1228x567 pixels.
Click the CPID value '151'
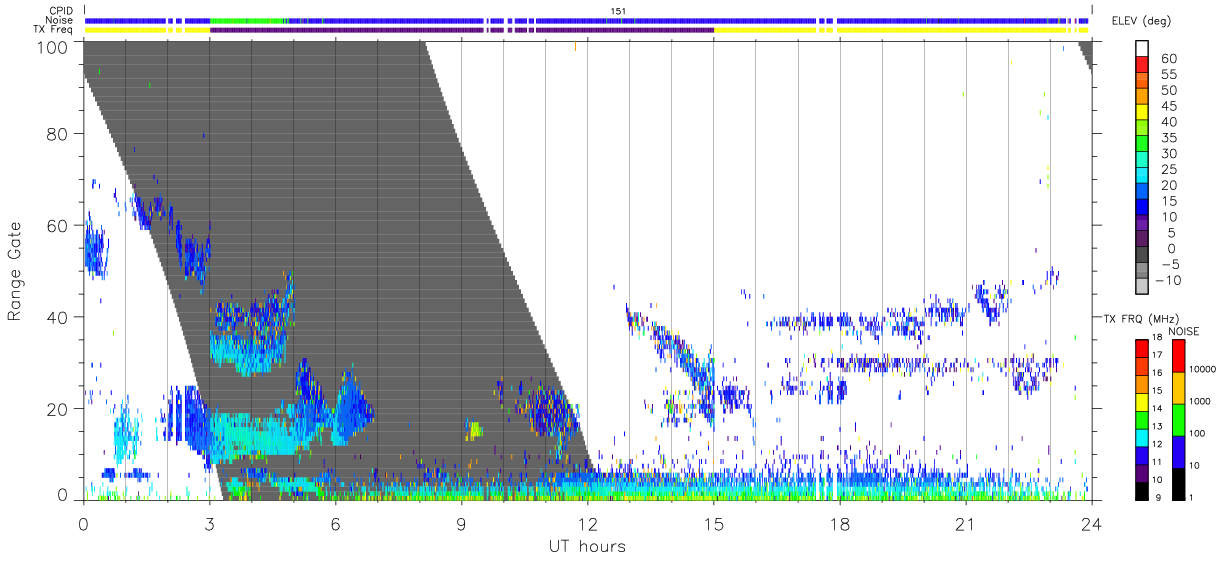[x=618, y=11]
